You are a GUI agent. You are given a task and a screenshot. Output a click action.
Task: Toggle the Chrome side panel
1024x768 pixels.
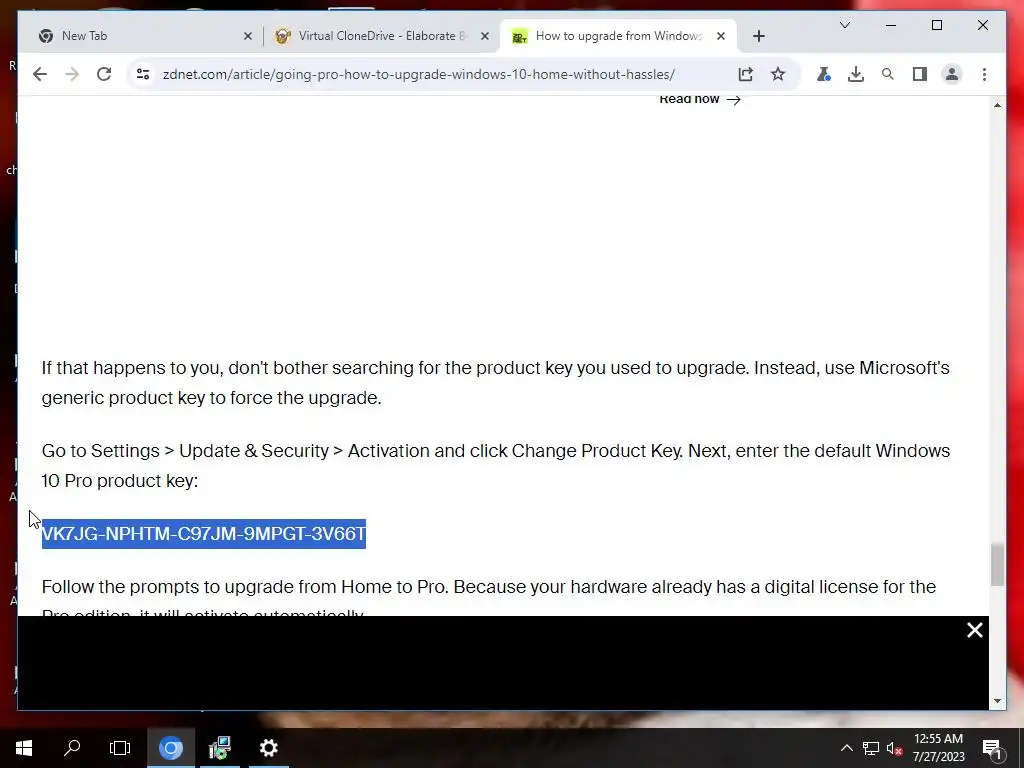(920, 74)
